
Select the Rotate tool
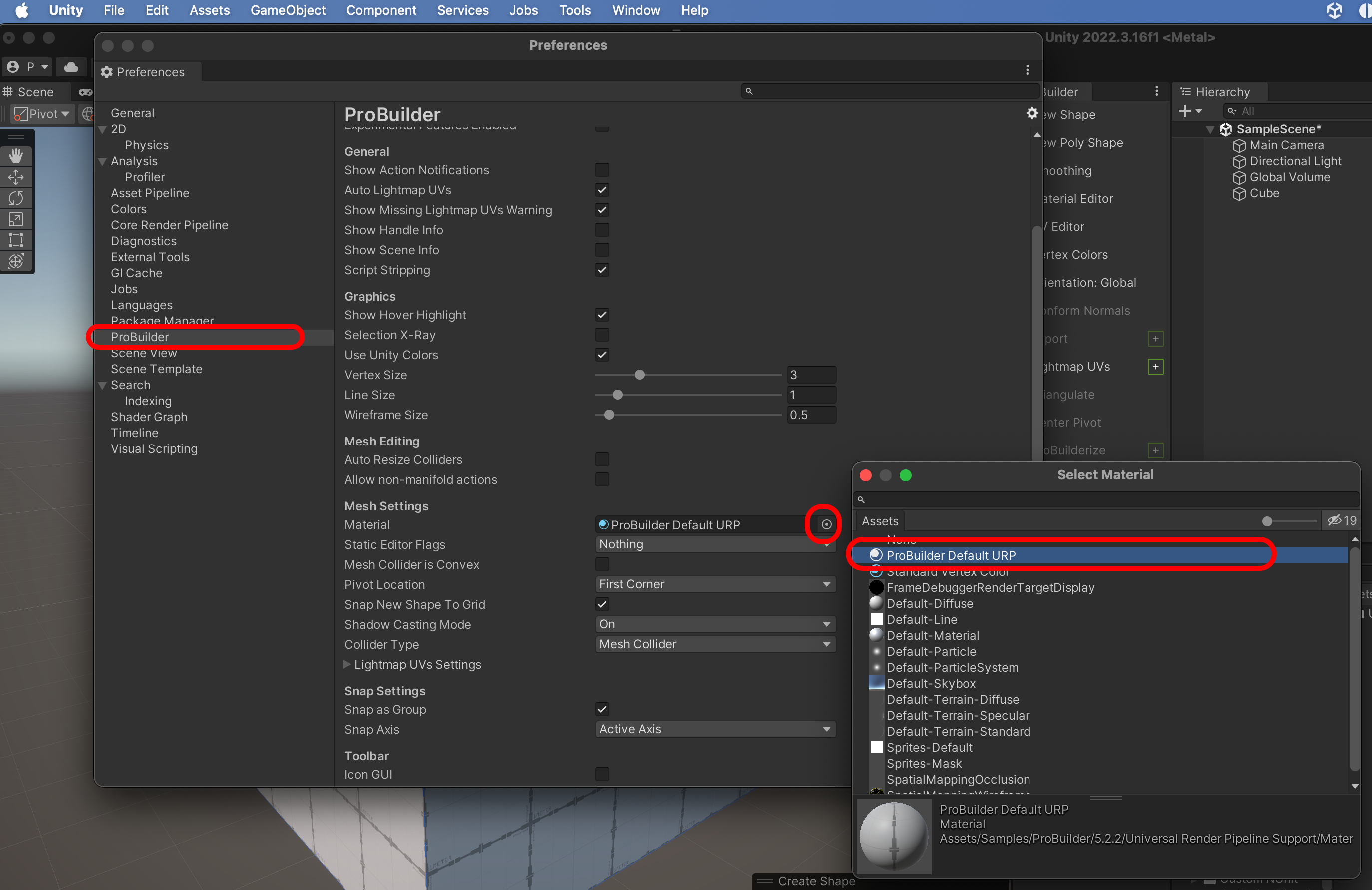coord(16,198)
